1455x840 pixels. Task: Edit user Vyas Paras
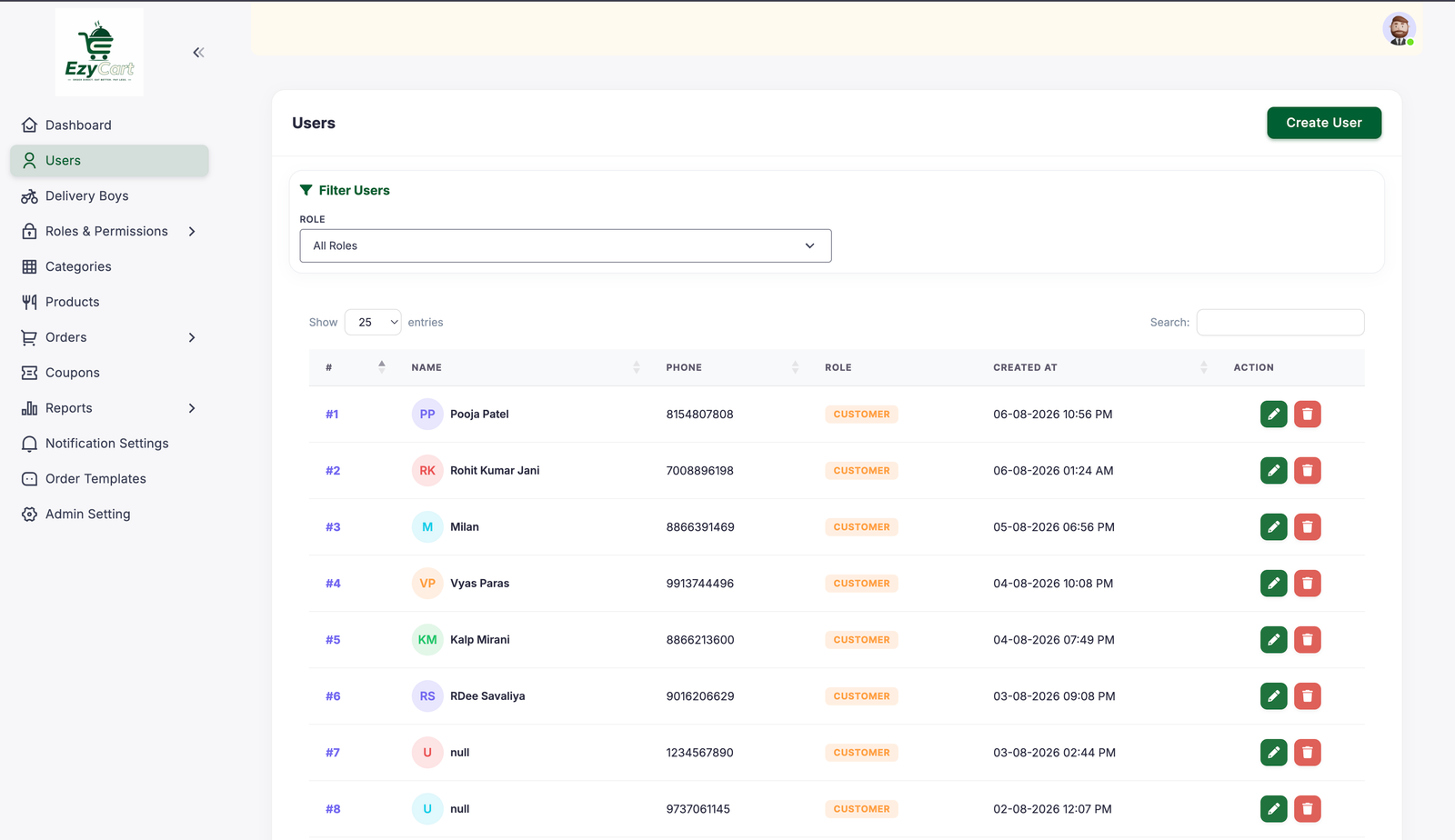click(x=1273, y=584)
